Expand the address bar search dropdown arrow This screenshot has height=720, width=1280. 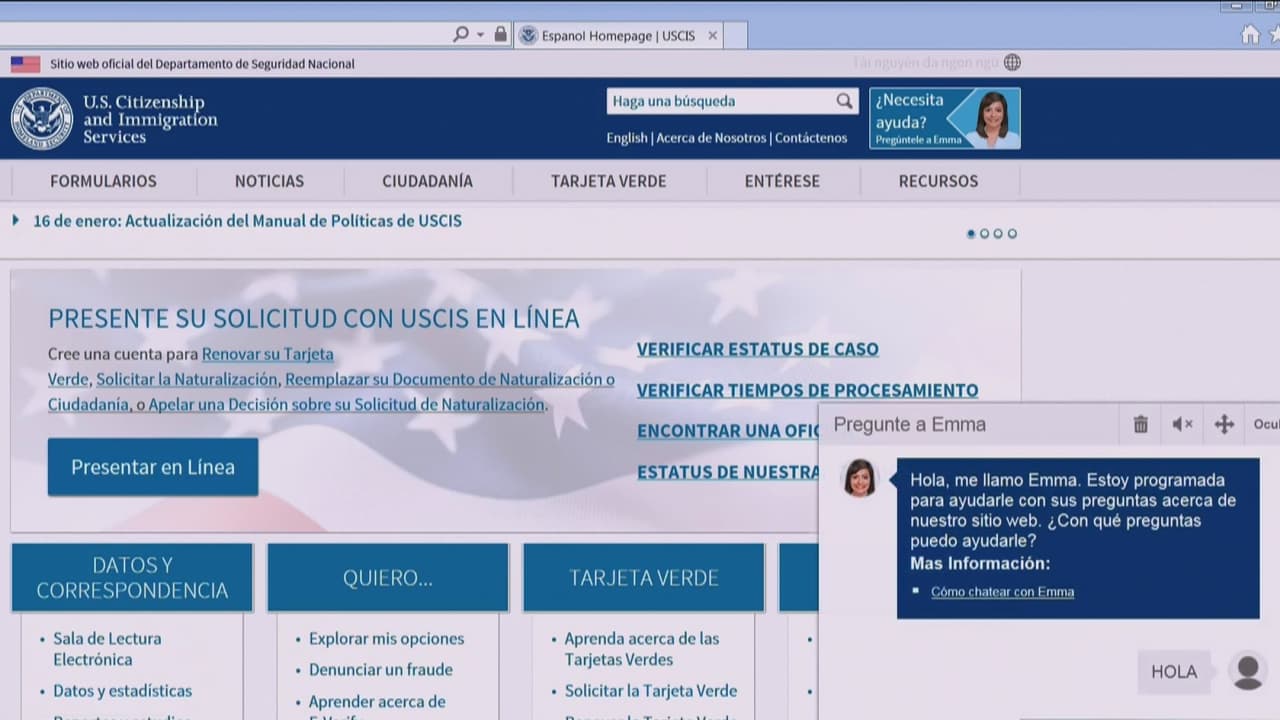click(x=480, y=35)
